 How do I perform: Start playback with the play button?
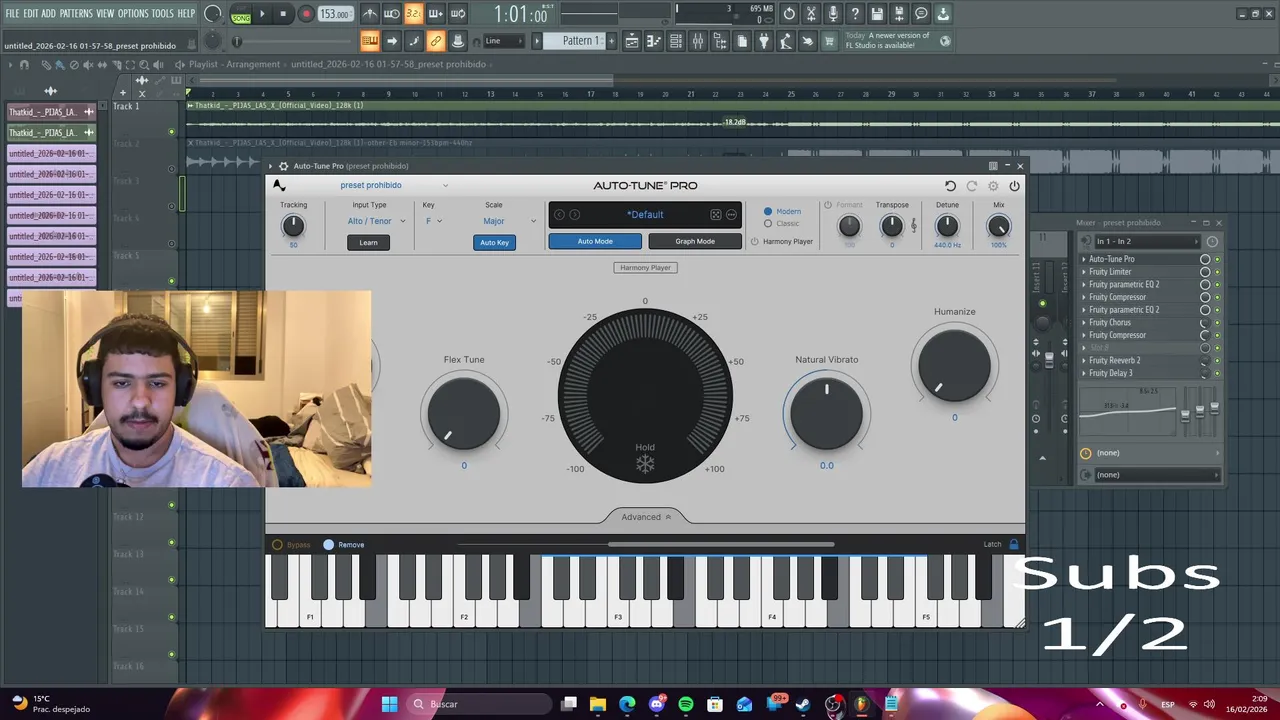pyautogui.click(x=262, y=14)
